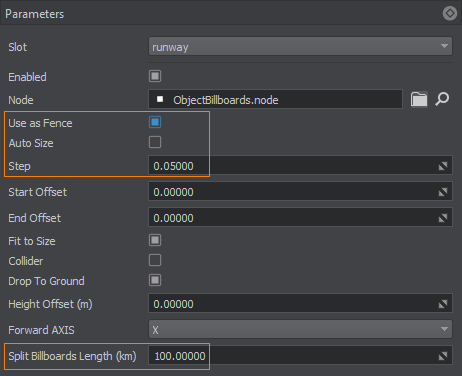This screenshot has height=376, width=462.
Task: Enable the Auto Size checkbox
Action: tap(155, 142)
